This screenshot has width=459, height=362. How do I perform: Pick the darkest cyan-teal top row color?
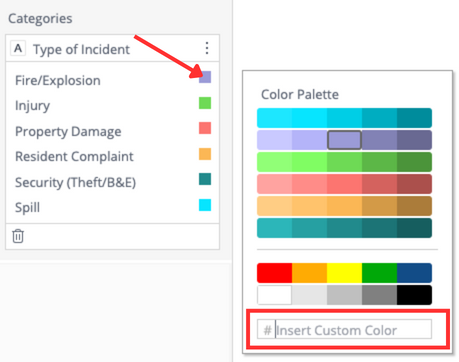pos(414,118)
